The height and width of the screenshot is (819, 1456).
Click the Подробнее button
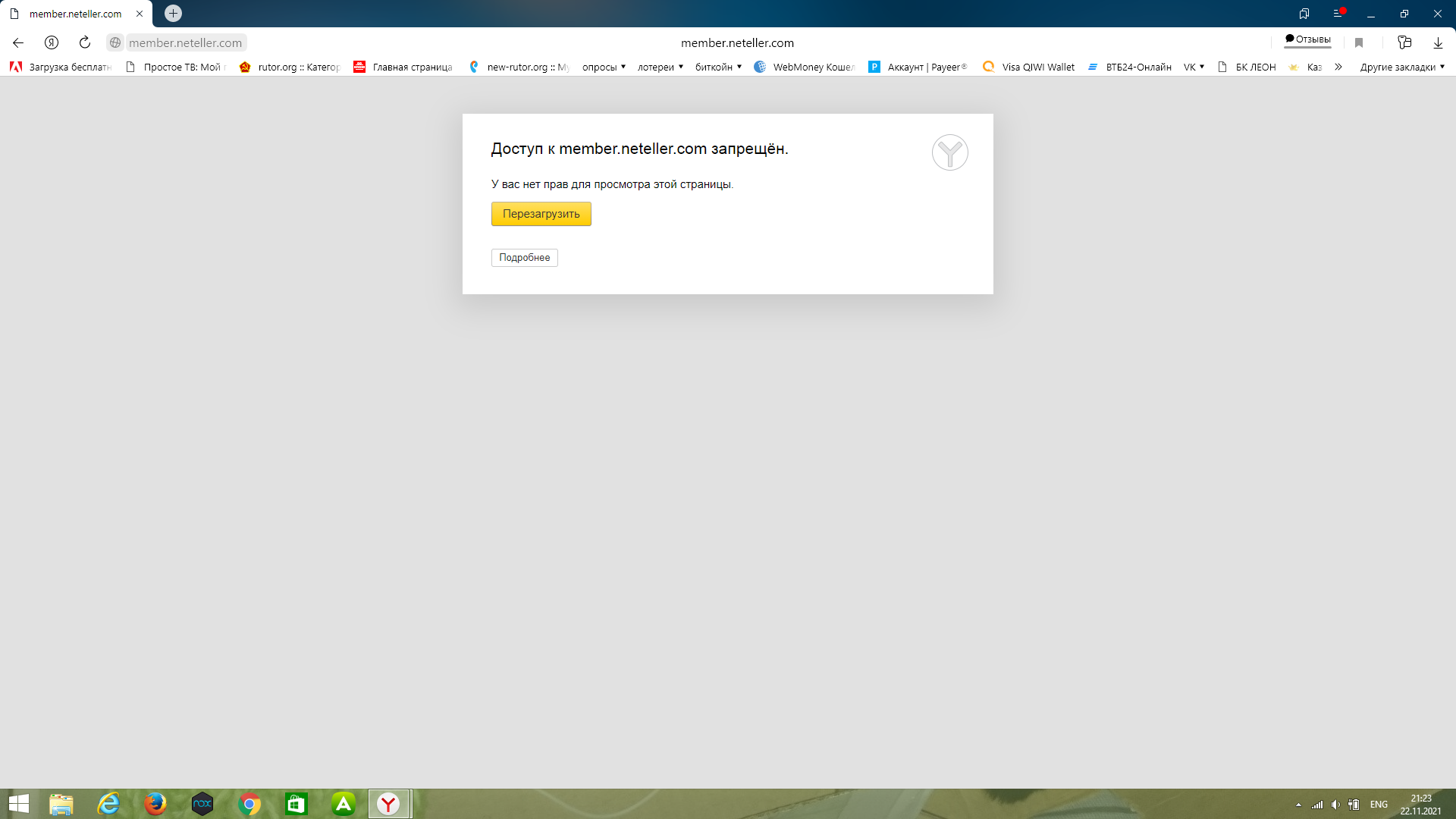point(524,258)
